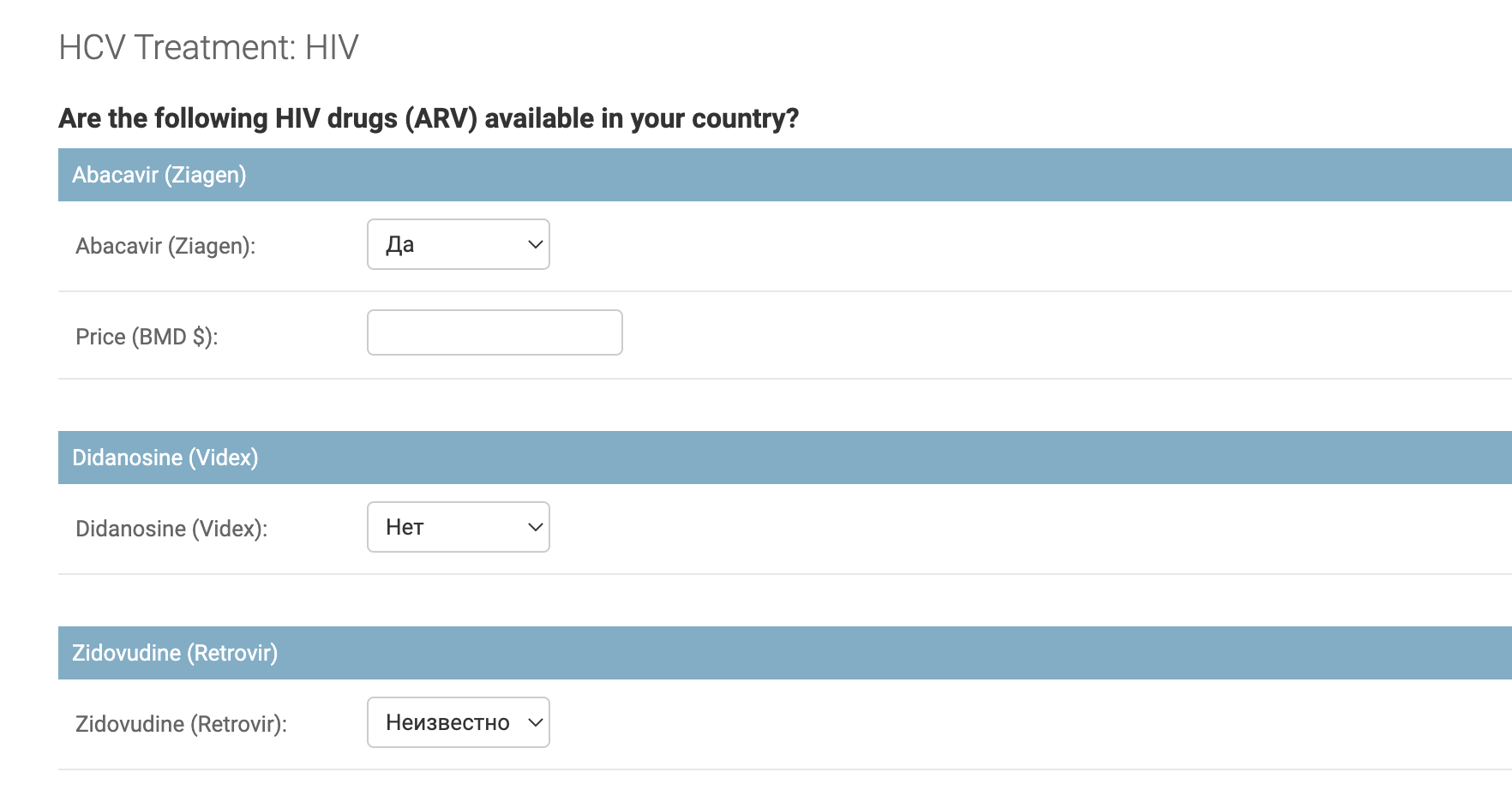Open the Abacavir (Ziagen) availability dropdown
This screenshot has height=802, width=1512.
tap(459, 244)
